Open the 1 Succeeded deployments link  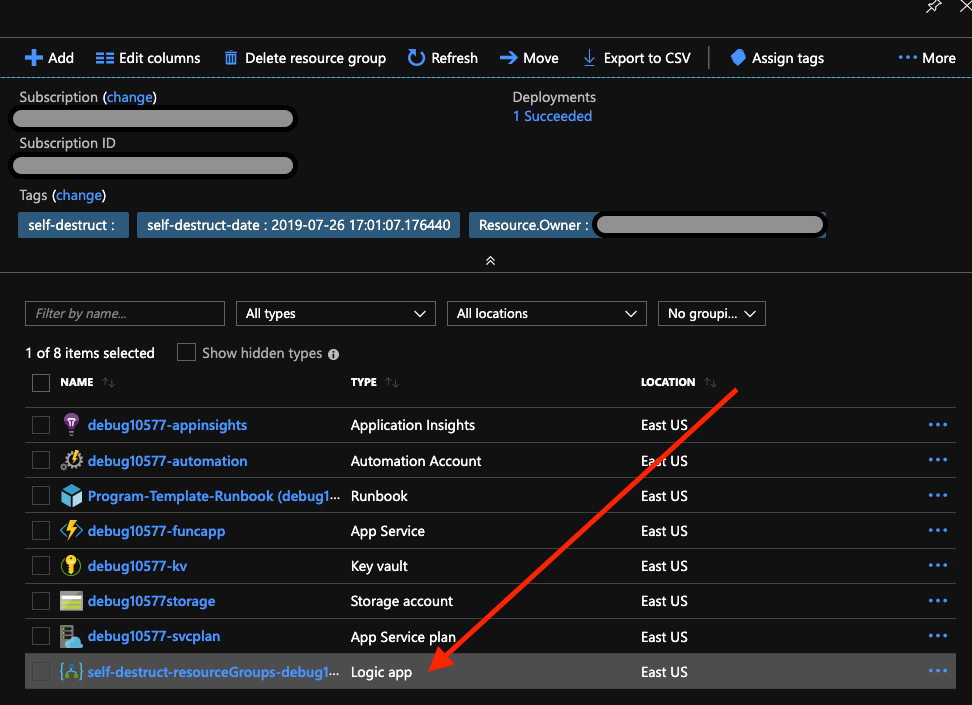click(552, 116)
